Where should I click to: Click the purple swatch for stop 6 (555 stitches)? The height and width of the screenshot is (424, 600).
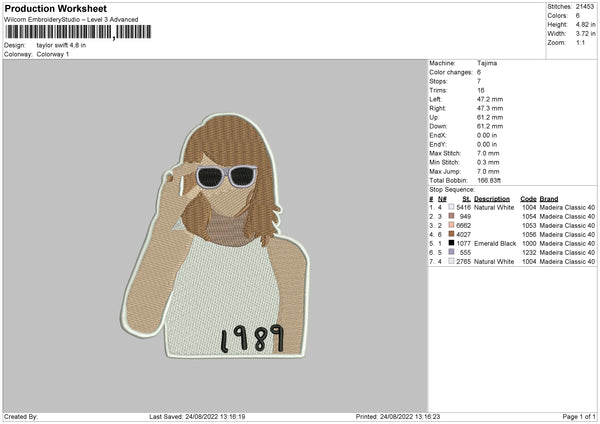tap(452, 252)
